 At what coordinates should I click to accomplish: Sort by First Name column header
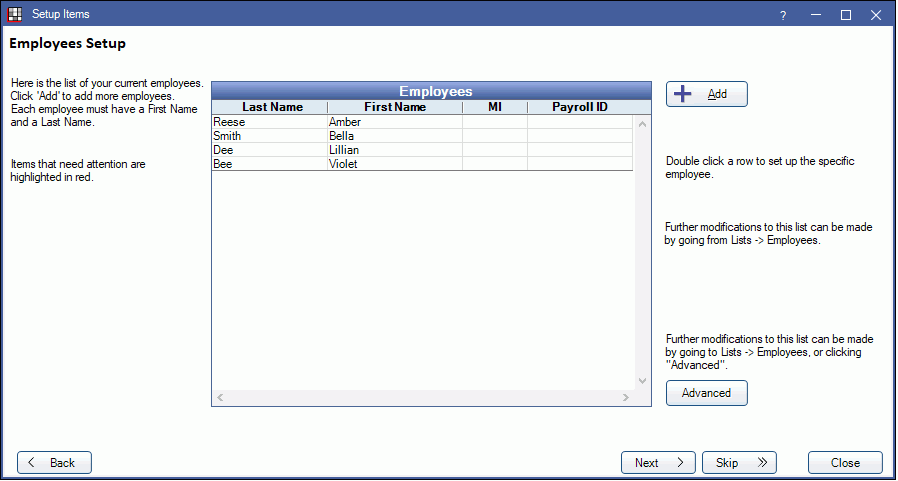[394, 107]
